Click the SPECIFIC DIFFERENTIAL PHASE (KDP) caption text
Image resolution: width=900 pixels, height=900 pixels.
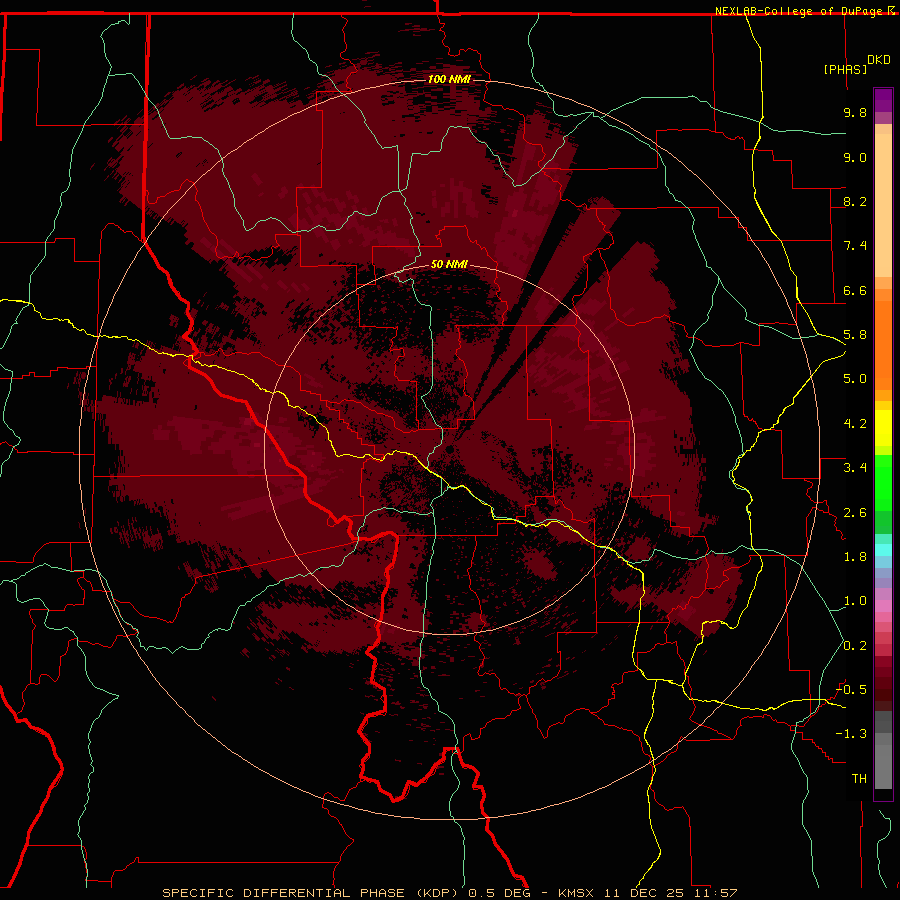[x=311, y=893]
